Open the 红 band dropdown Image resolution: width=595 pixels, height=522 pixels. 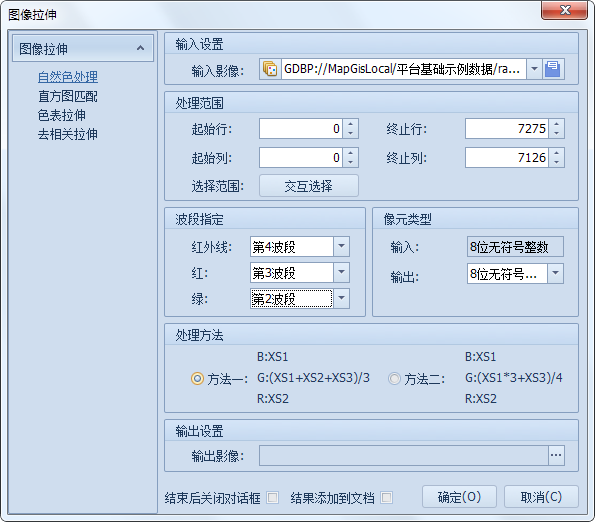point(342,272)
